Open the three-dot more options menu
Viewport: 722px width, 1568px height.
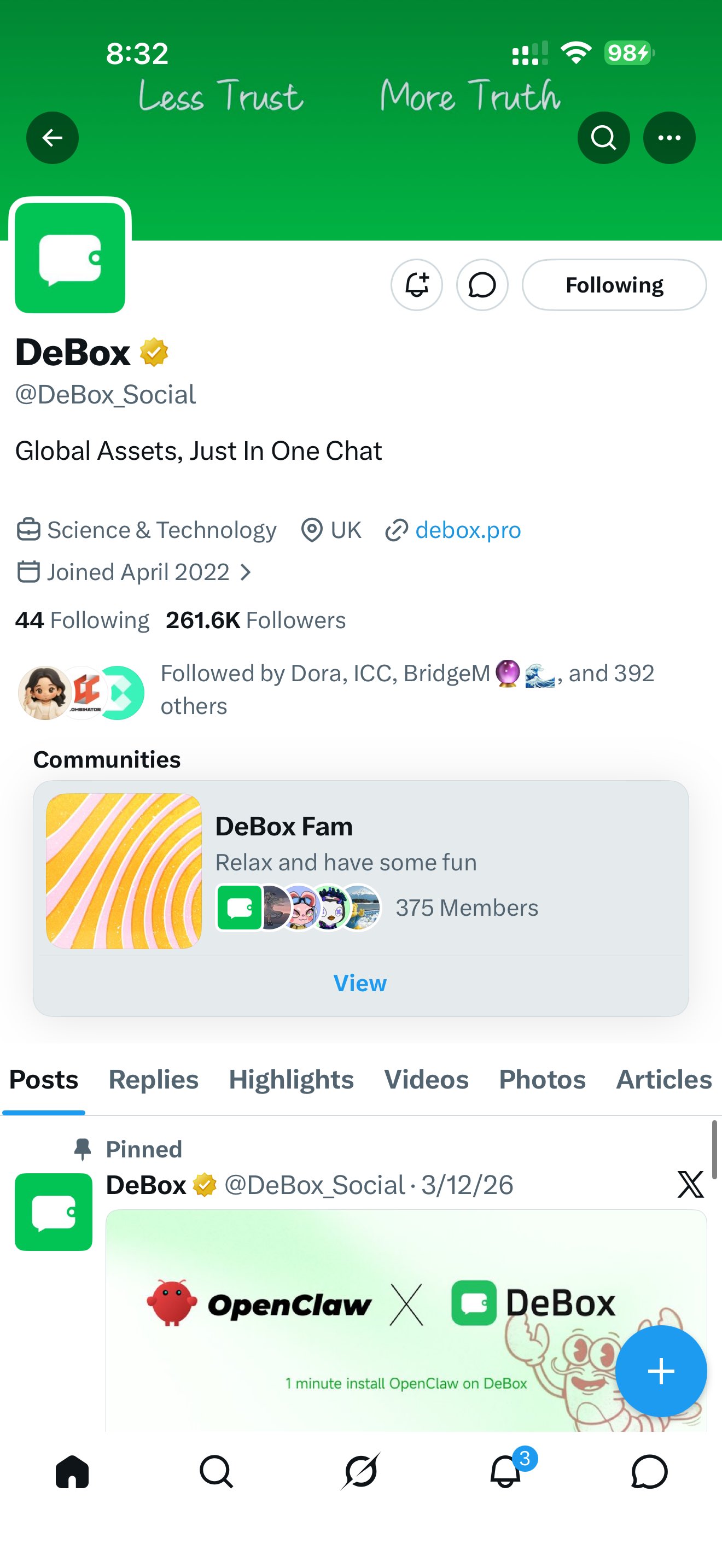669,138
